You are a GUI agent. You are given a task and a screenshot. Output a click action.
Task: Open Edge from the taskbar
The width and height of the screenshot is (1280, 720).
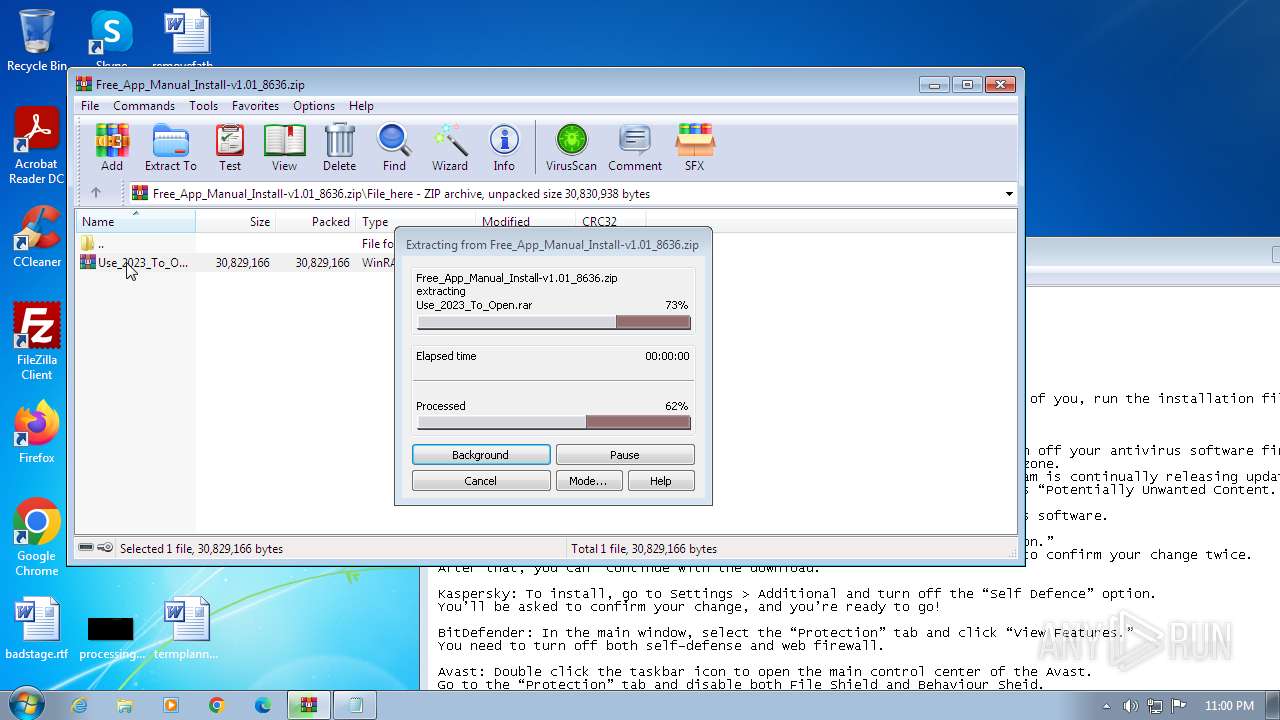tap(263, 705)
